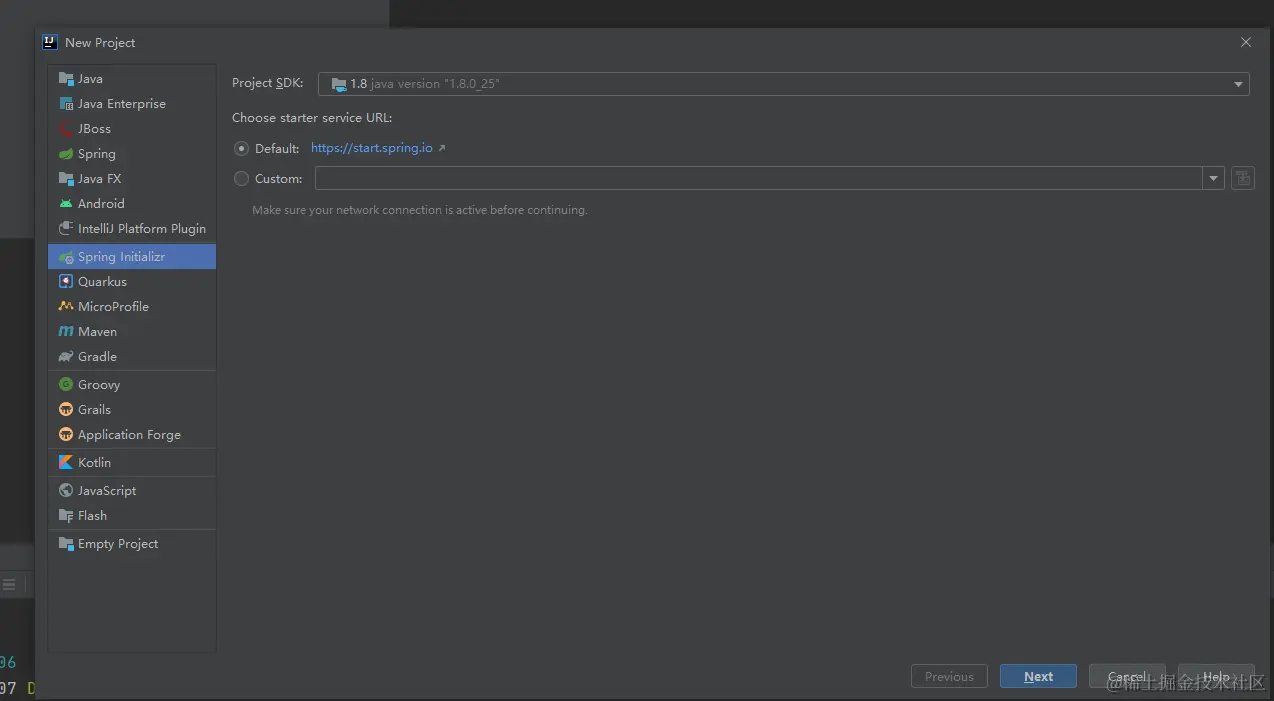Click the Groovy green icon

[x=66, y=385]
